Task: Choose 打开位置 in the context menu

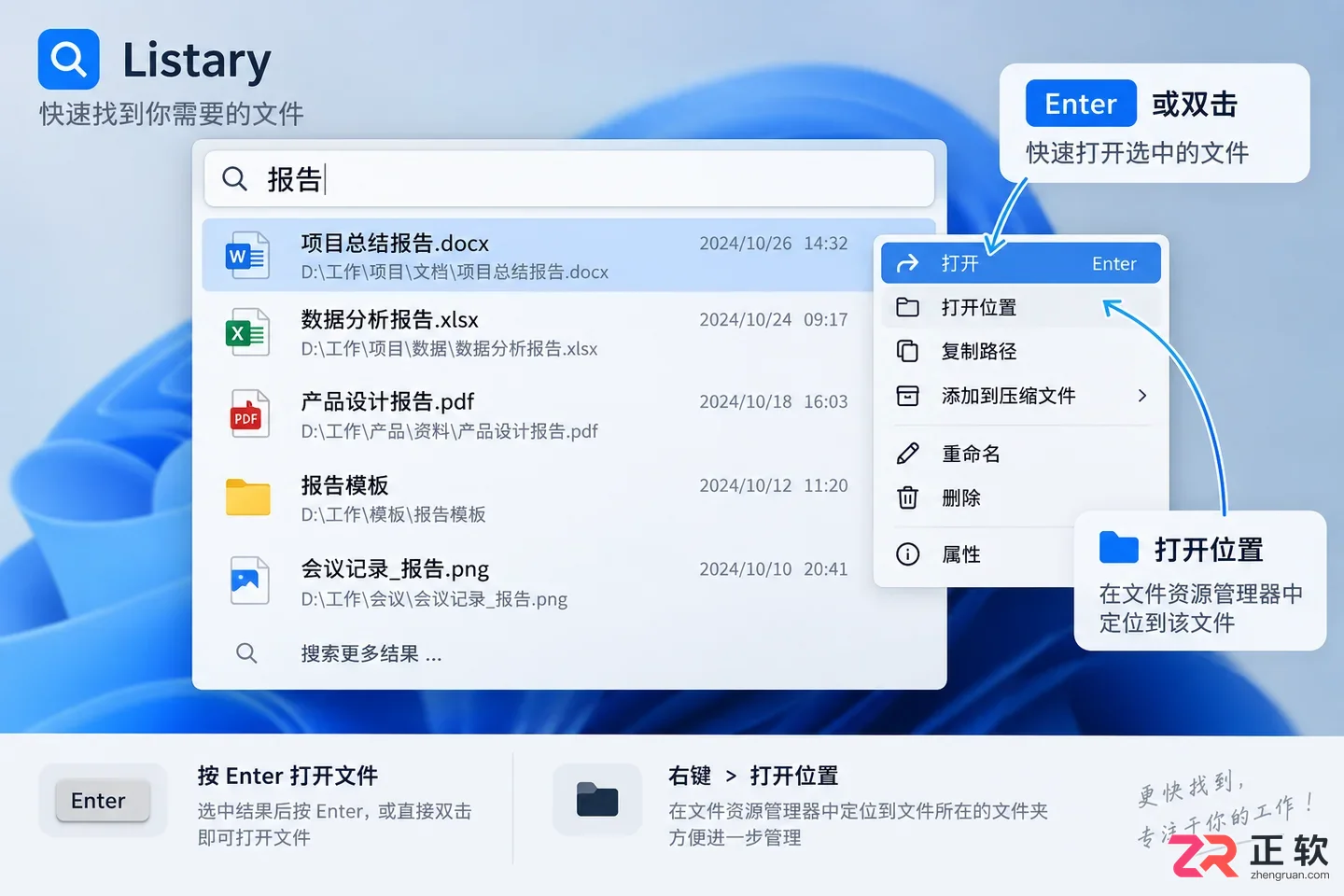Action: tap(1021, 307)
